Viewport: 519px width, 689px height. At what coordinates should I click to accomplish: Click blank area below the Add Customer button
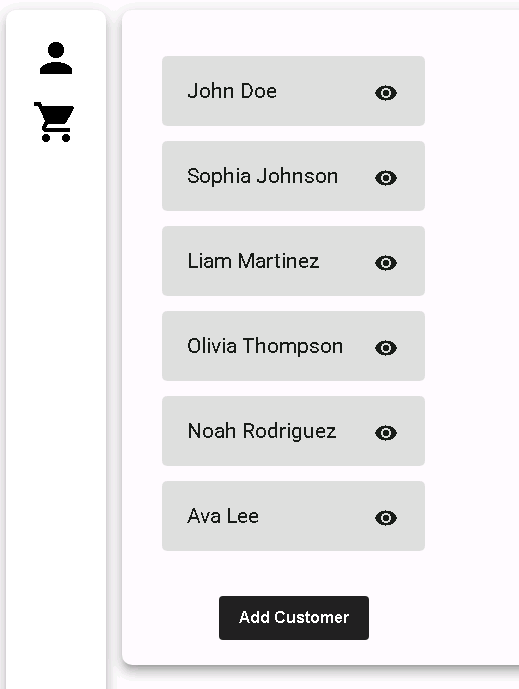(294, 652)
